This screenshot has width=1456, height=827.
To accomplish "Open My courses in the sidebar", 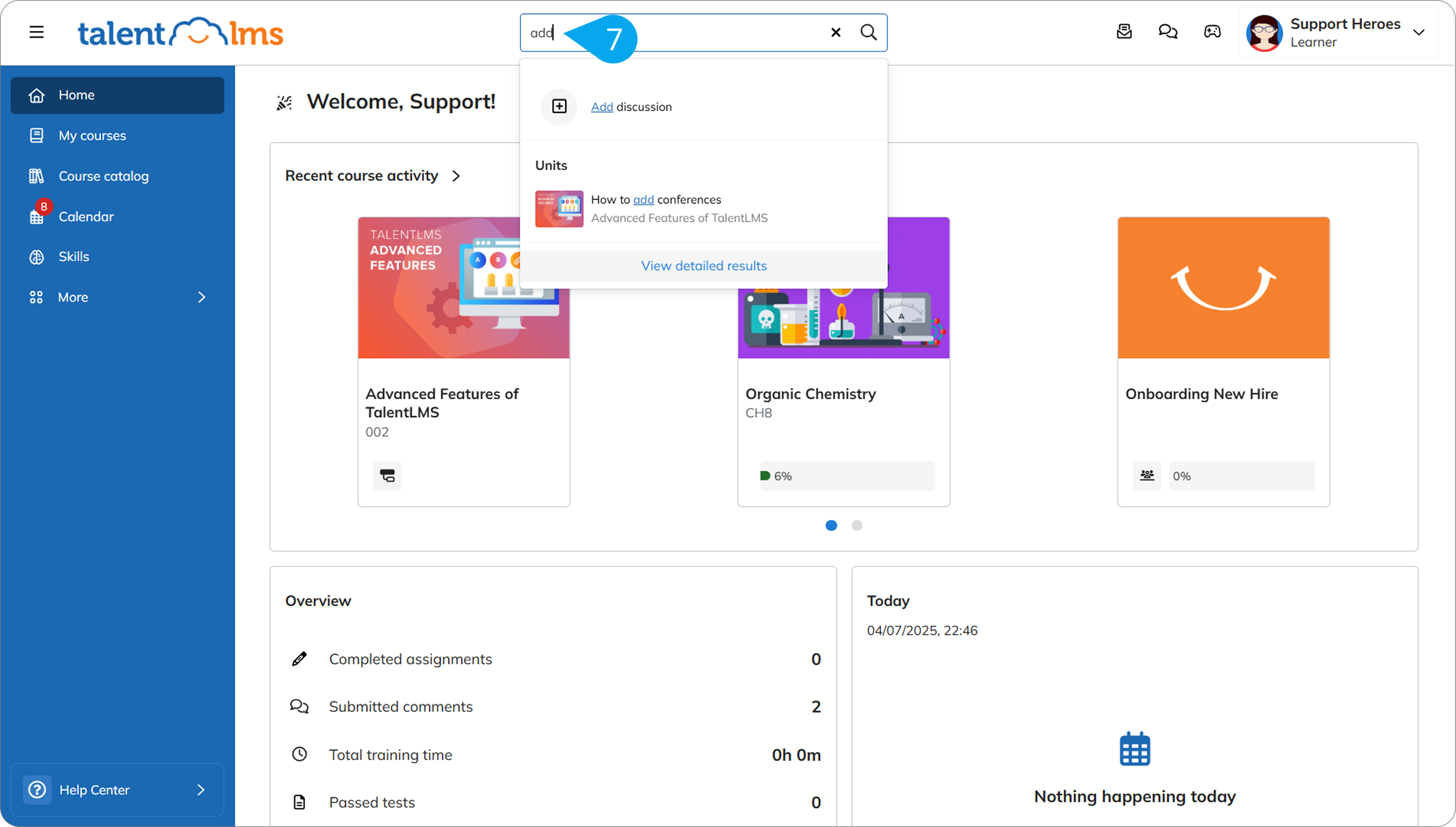I will tap(118, 135).
